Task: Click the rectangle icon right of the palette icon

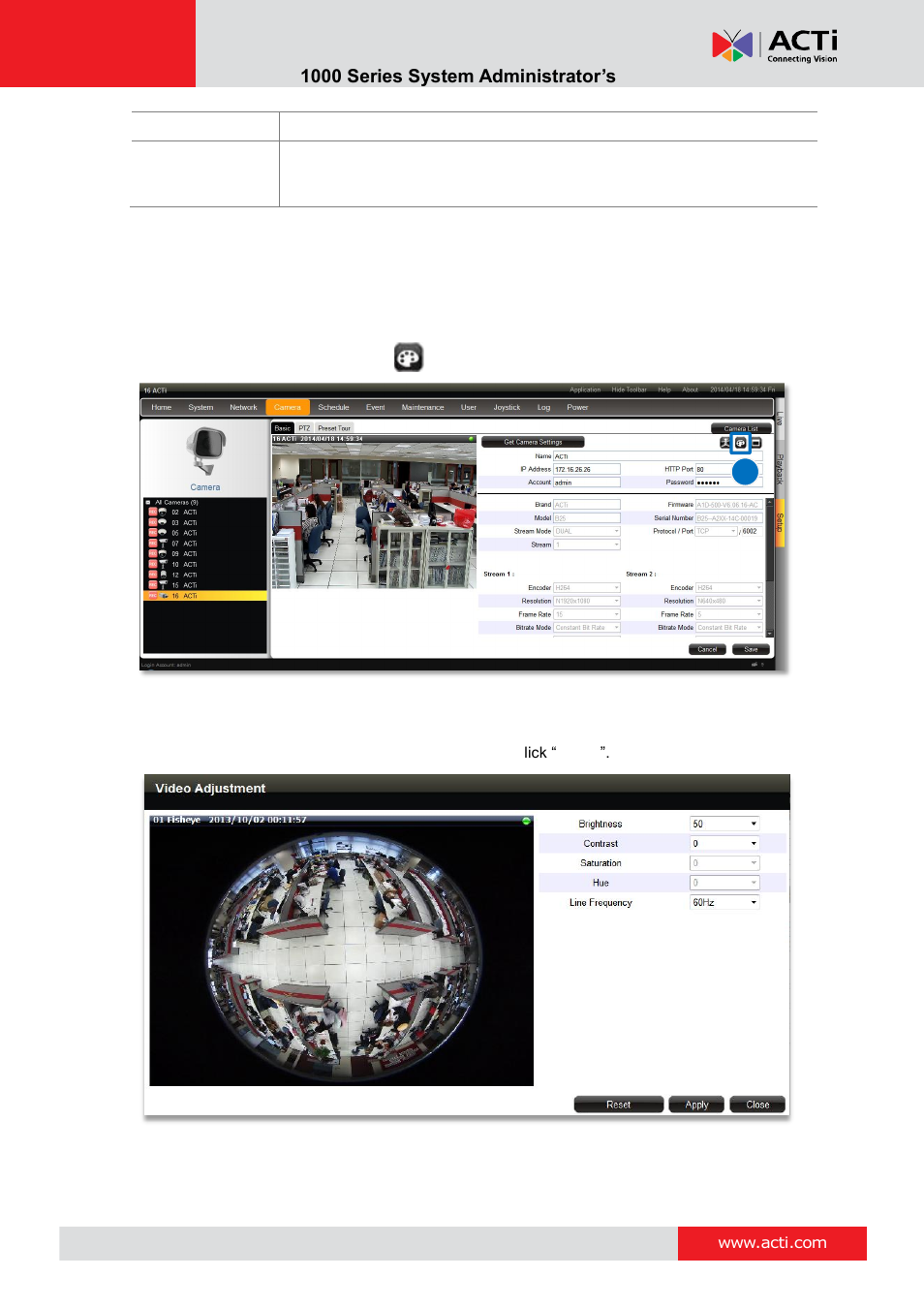Action: click(x=756, y=443)
